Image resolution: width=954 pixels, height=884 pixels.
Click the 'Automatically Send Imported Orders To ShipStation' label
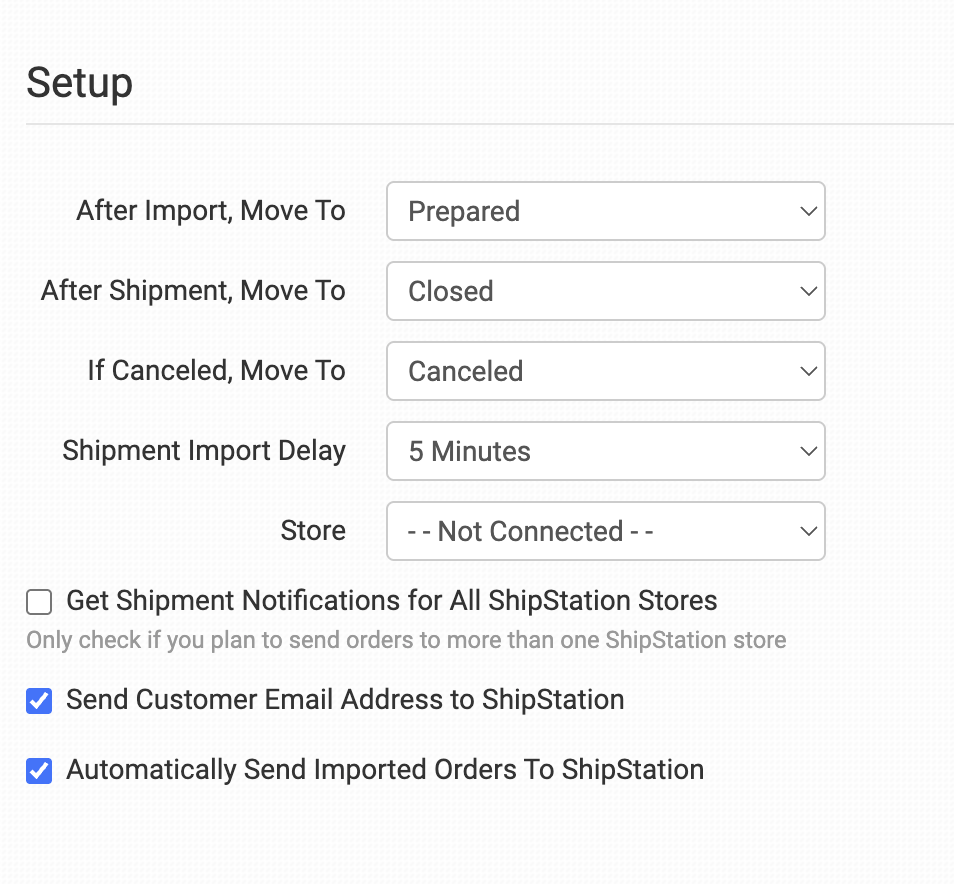coord(385,770)
